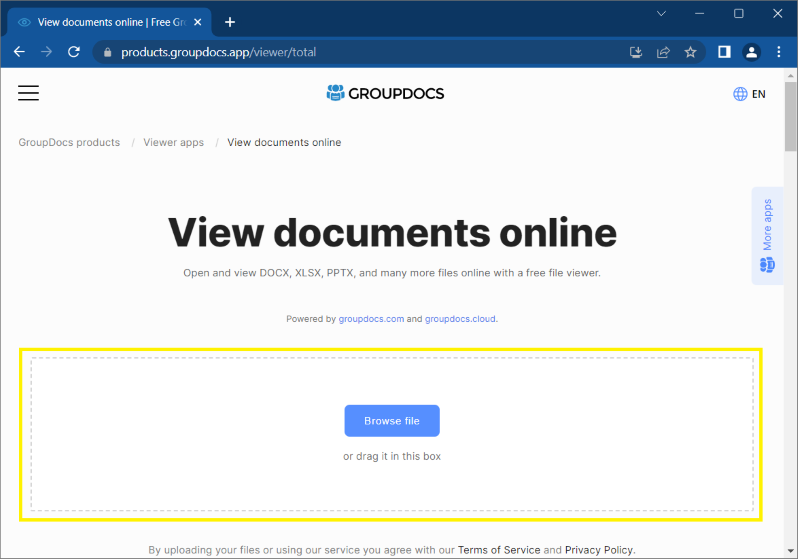Viewport: 798px width, 559px height.
Task: Select the View documents online tab
Action: point(110,22)
